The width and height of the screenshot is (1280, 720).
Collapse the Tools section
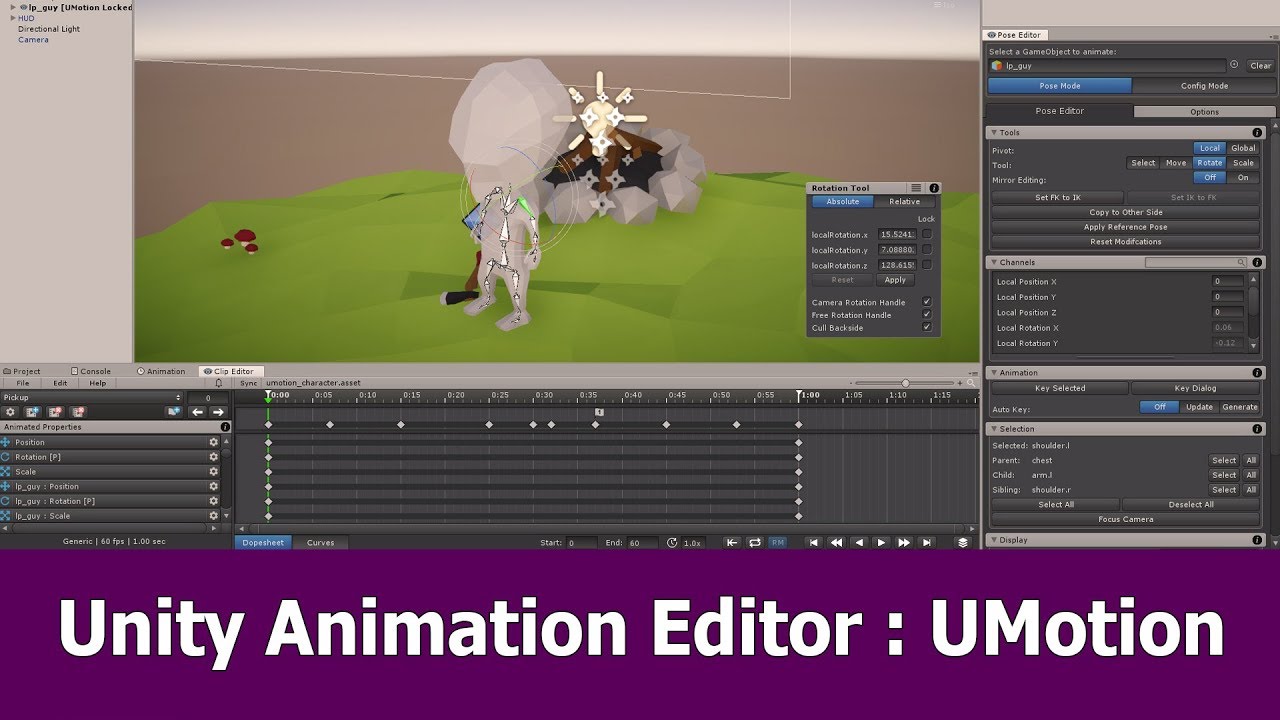[994, 133]
